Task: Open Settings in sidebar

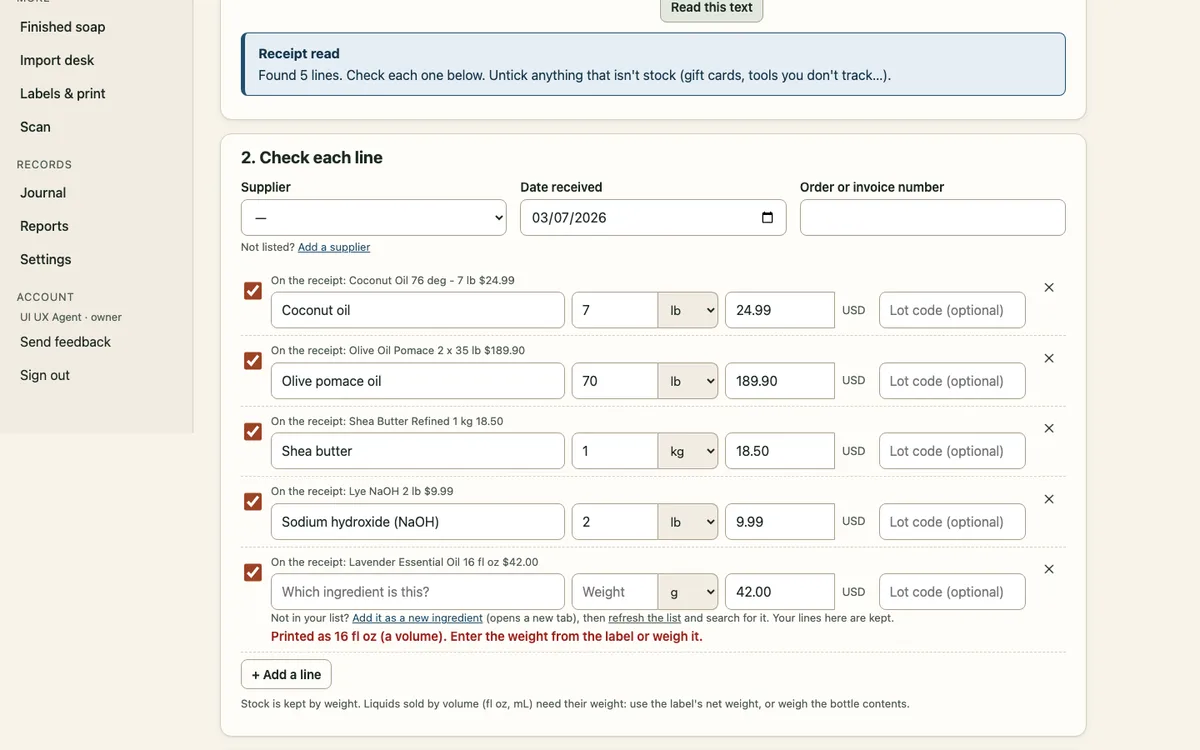Action: pos(46,259)
